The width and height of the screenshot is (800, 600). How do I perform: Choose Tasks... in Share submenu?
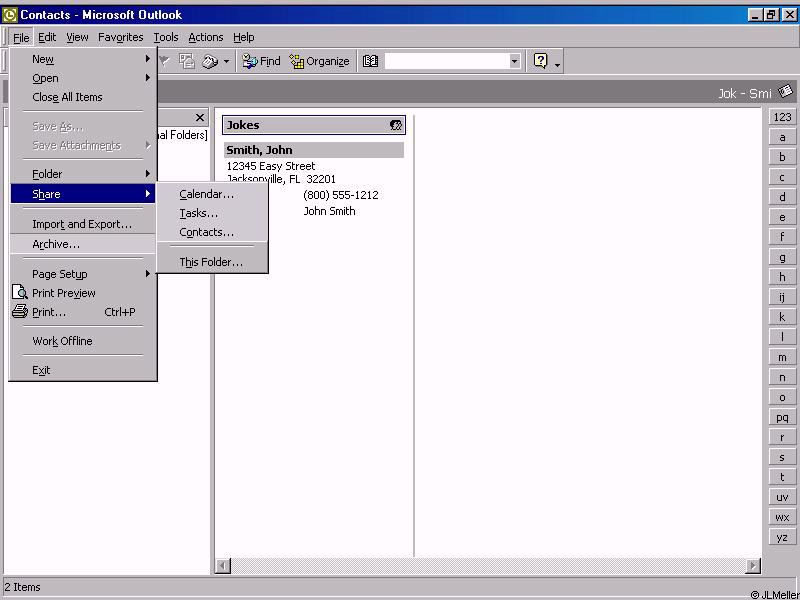tap(212, 213)
